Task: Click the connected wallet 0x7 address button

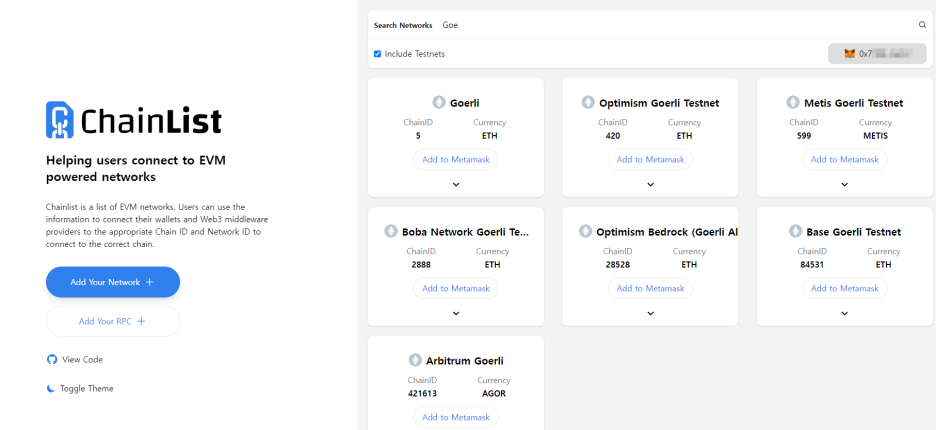Action: point(877,54)
